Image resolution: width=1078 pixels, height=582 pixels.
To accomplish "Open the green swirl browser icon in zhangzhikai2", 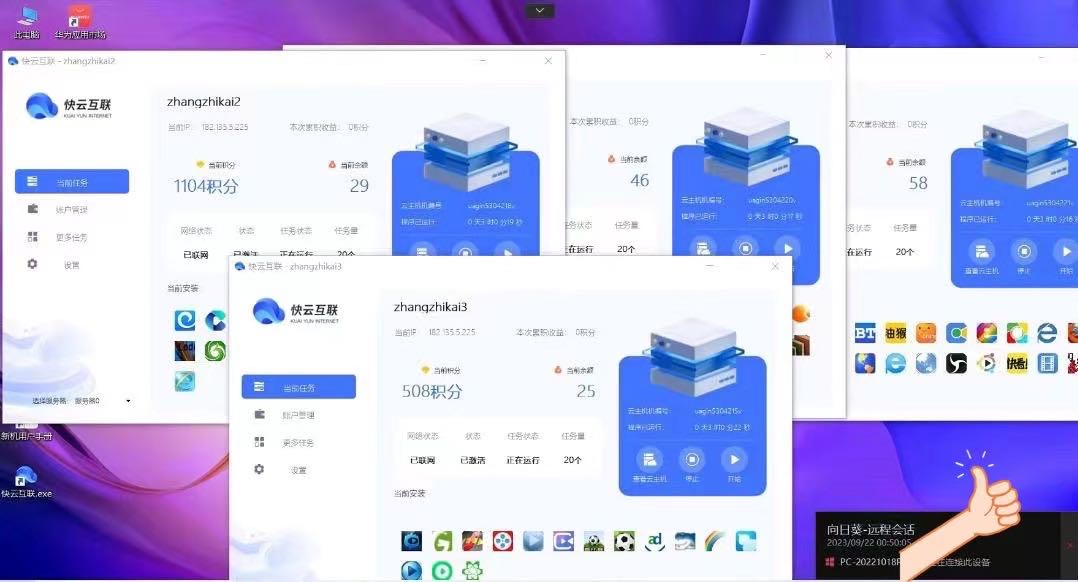I will [x=215, y=350].
